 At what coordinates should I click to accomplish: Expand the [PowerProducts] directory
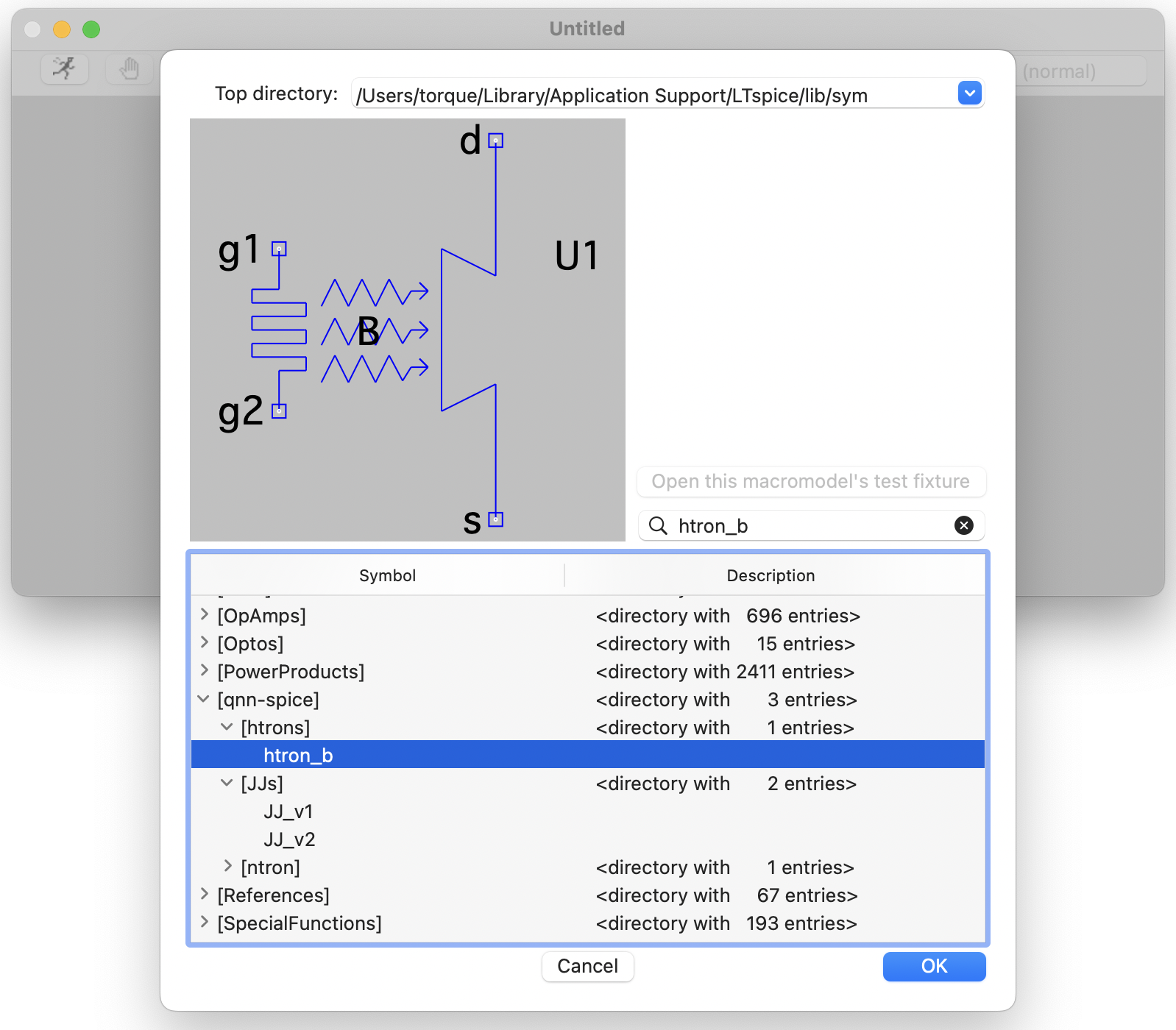(205, 670)
